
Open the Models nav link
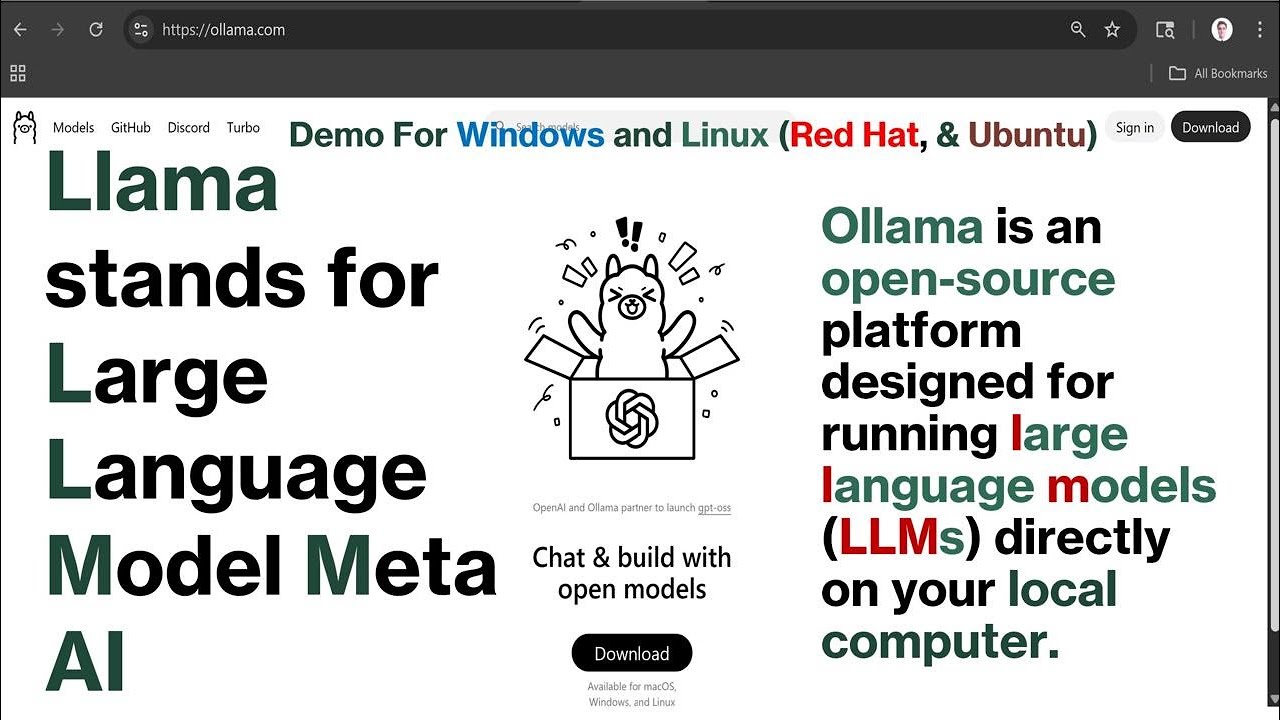(73, 127)
